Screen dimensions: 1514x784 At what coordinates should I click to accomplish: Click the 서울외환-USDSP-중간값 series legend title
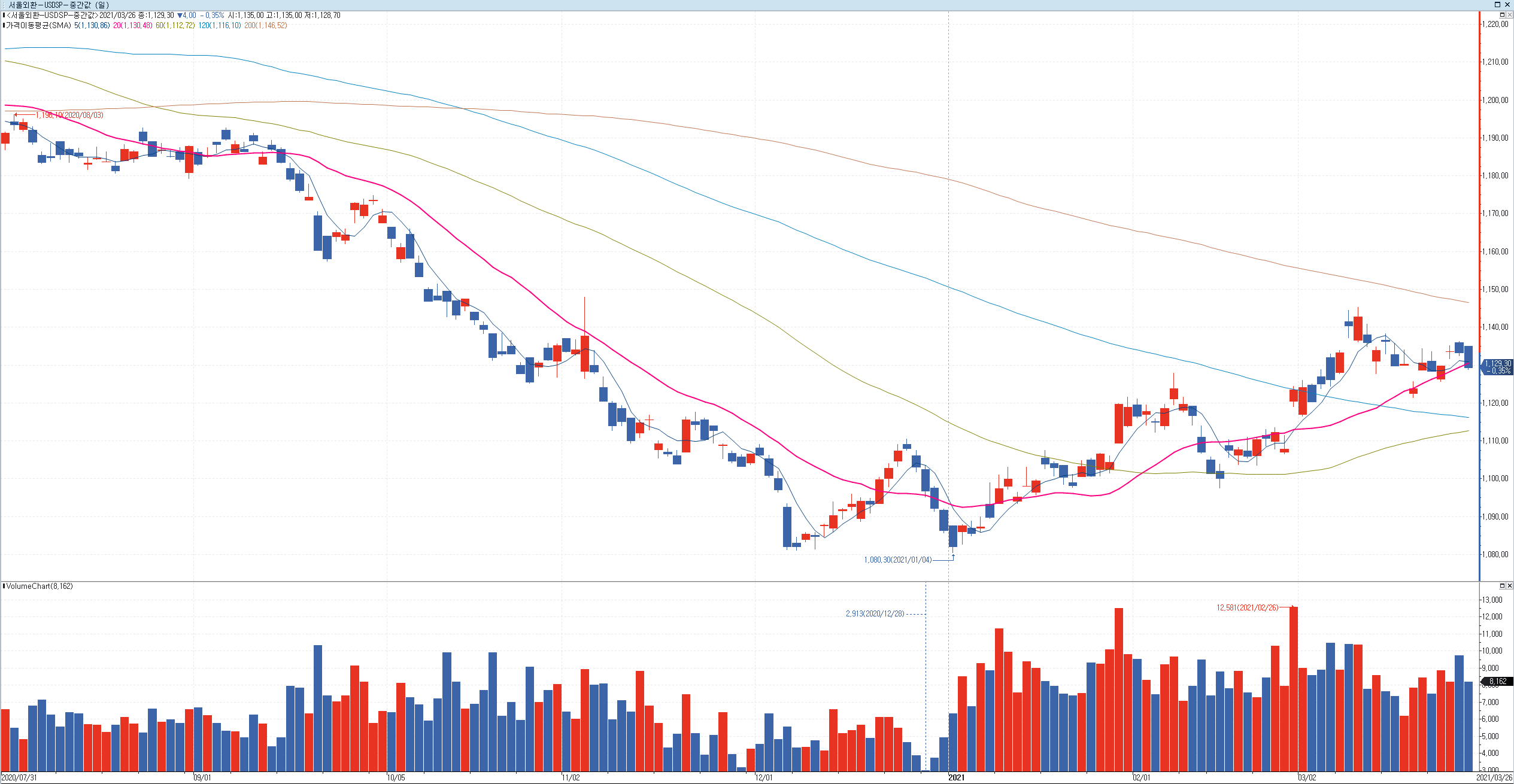click(x=52, y=16)
